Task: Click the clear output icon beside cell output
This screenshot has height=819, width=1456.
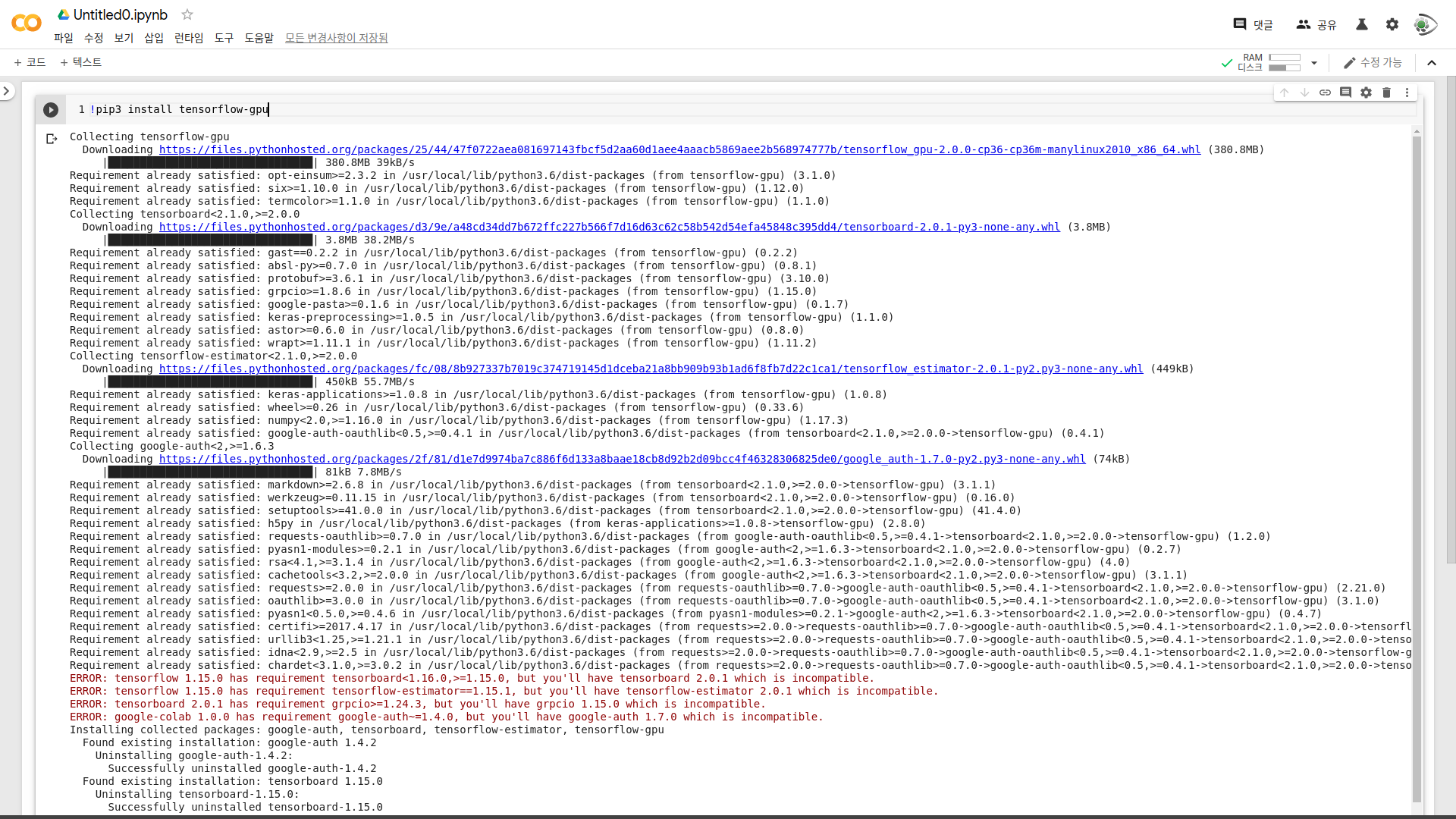Action: tap(52, 139)
